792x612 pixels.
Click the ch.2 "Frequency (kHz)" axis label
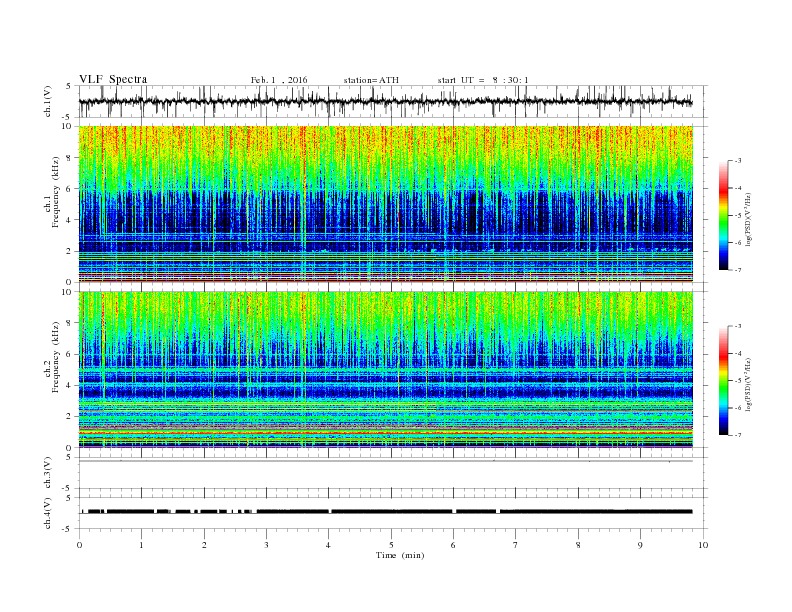coord(56,357)
